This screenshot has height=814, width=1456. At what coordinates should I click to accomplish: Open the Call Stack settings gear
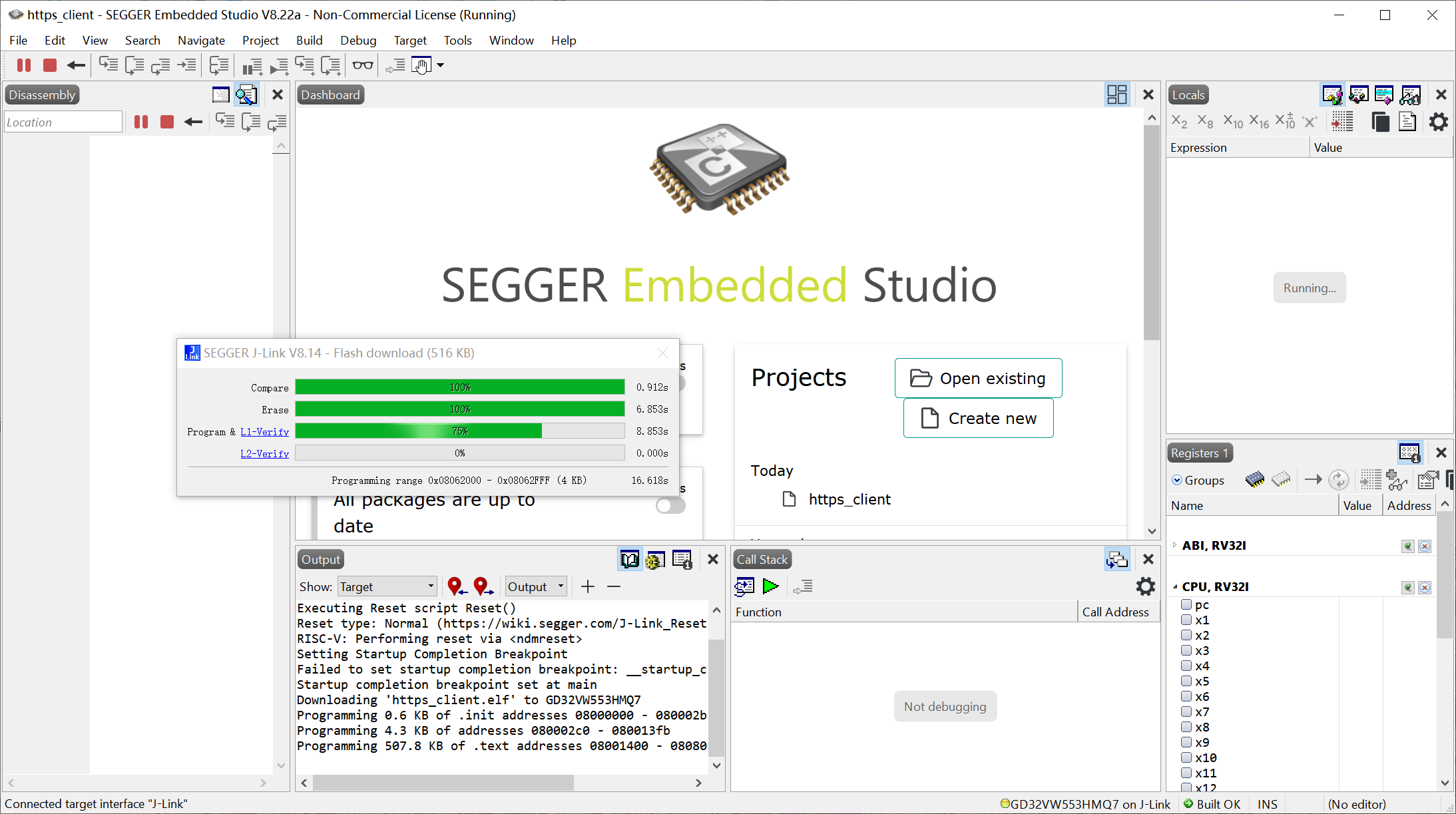coord(1145,586)
